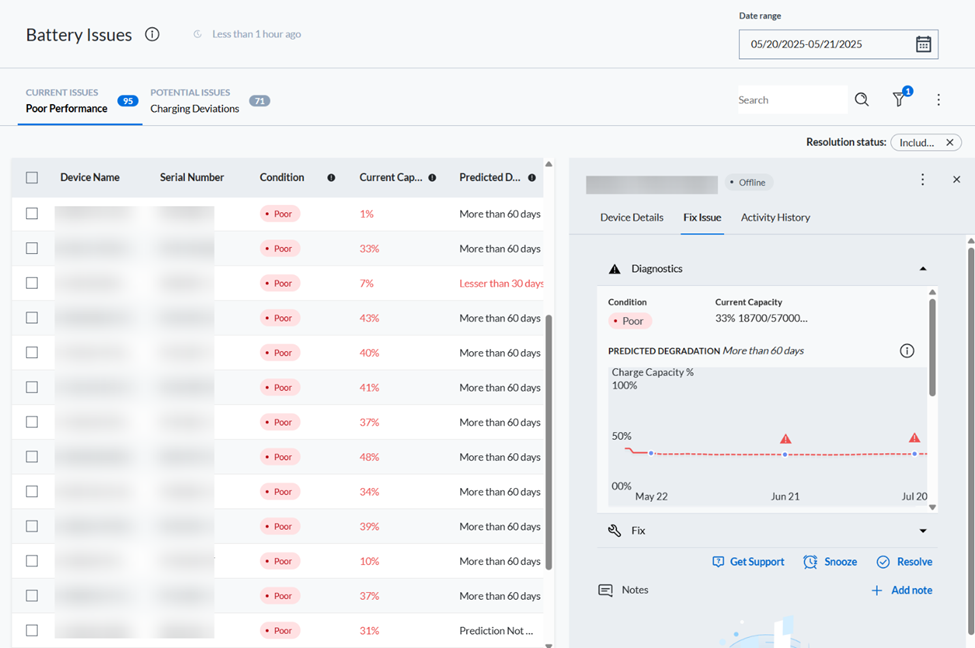The height and width of the screenshot is (648, 975).
Task: Click the search magnifier icon
Action: click(x=861, y=100)
